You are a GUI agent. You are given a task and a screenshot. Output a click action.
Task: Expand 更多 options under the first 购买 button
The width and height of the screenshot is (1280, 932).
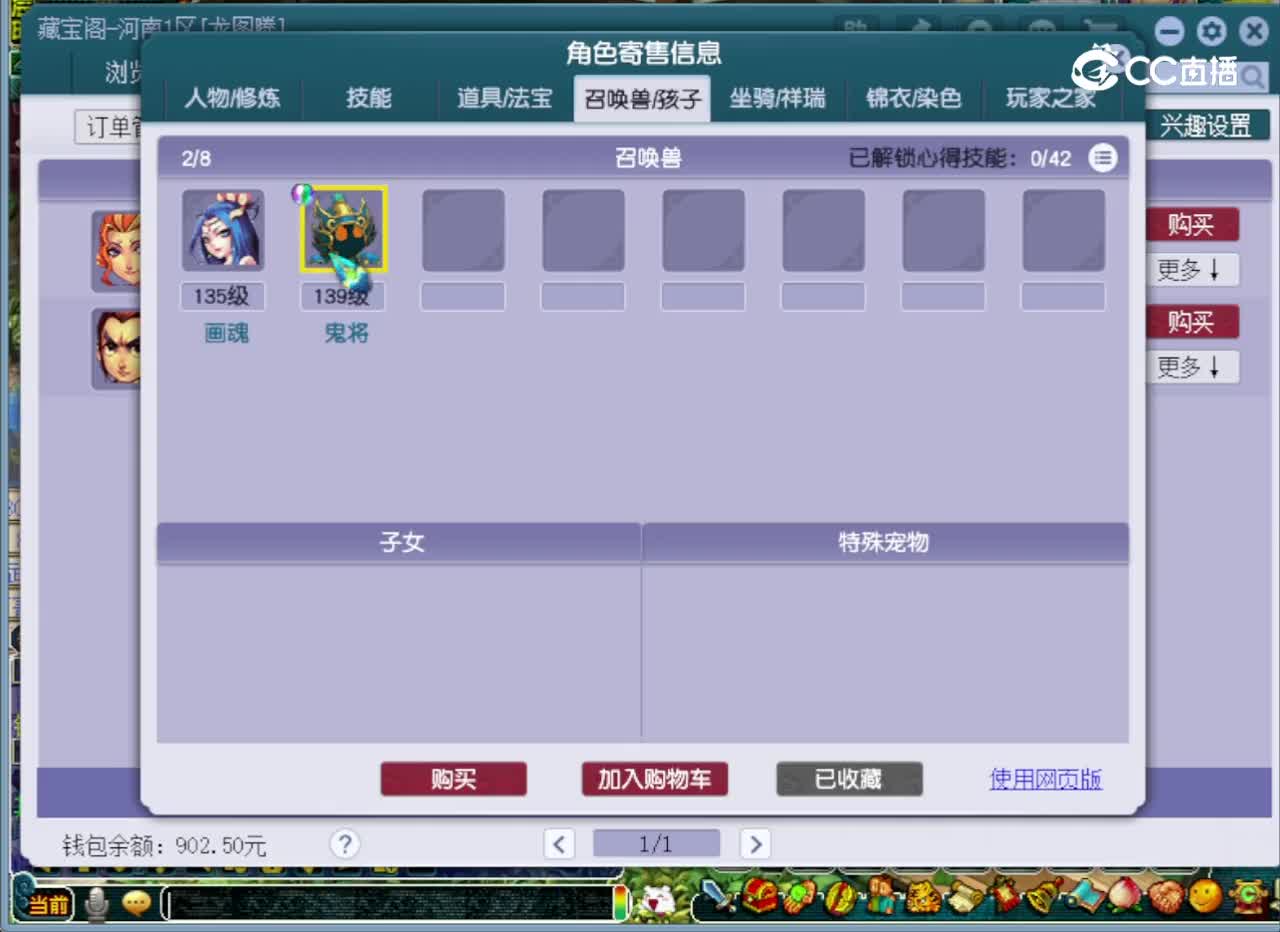(1193, 269)
